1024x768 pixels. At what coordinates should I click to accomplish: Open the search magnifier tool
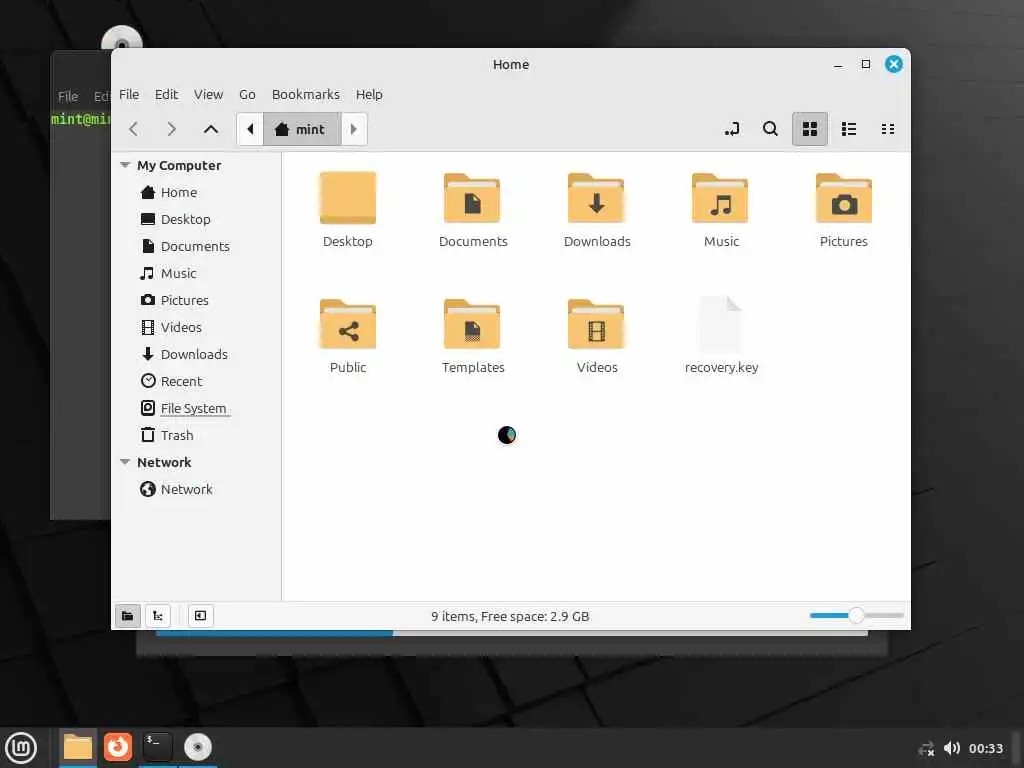click(771, 129)
